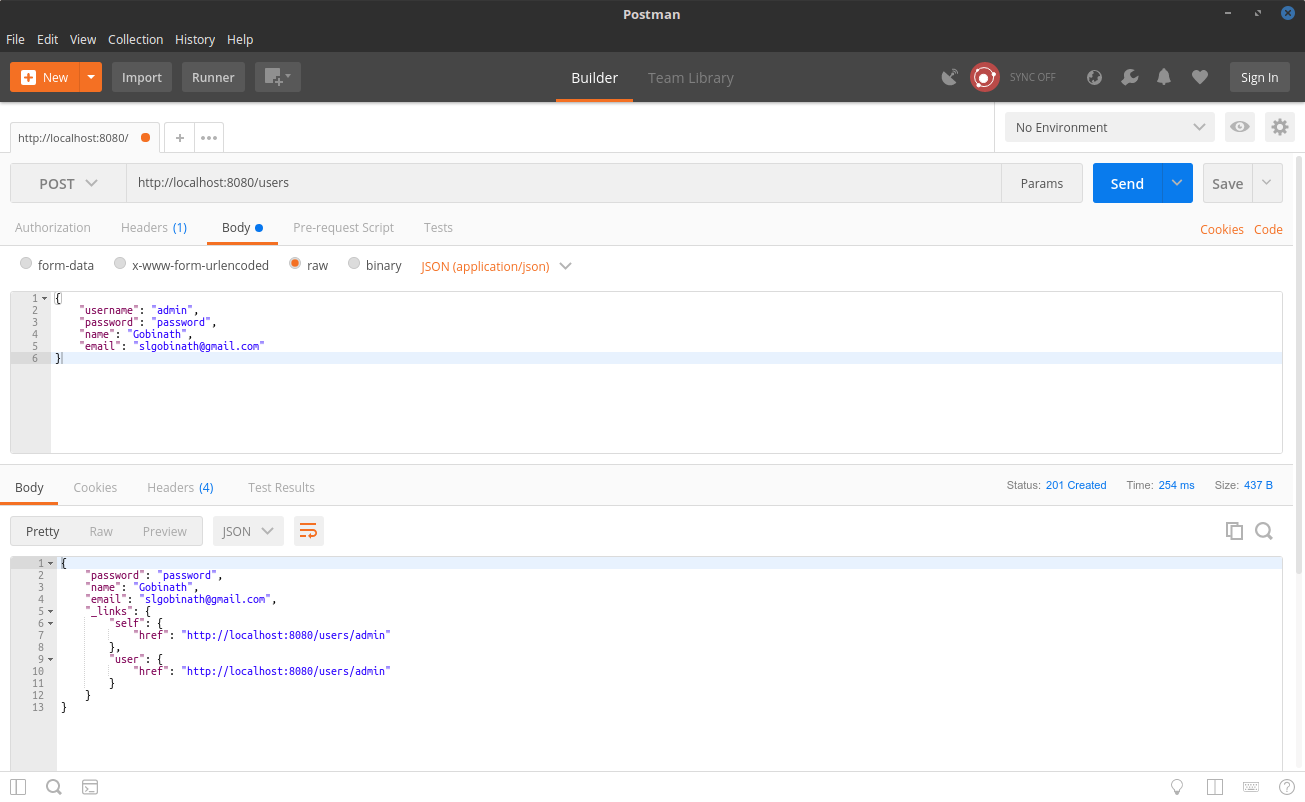Image resolution: width=1305 pixels, height=802 pixels.
Task: Collapse the response _links fold arrow on line 5
Action: tap(50, 611)
